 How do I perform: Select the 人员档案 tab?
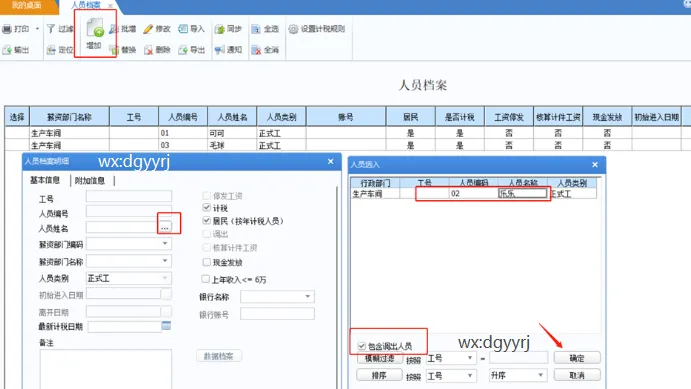click(85, 5)
